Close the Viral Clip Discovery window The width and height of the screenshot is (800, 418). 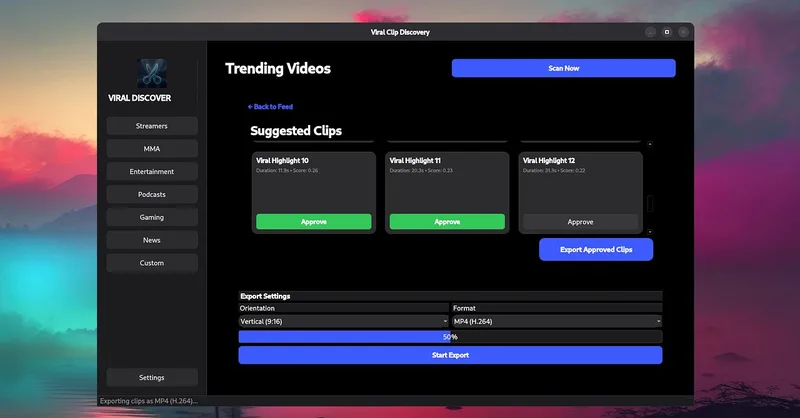tap(683, 32)
